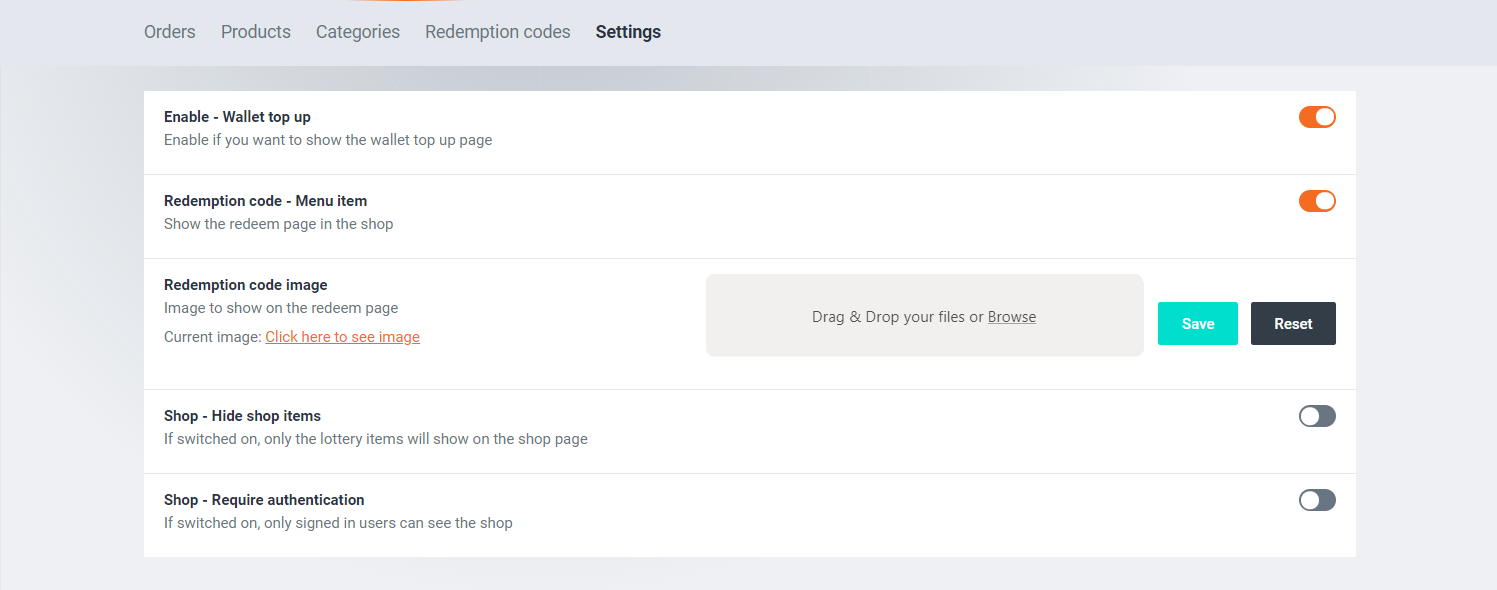Click the 'Enable - Wallet top up' heading
The image size is (1497, 590).
click(x=237, y=117)
